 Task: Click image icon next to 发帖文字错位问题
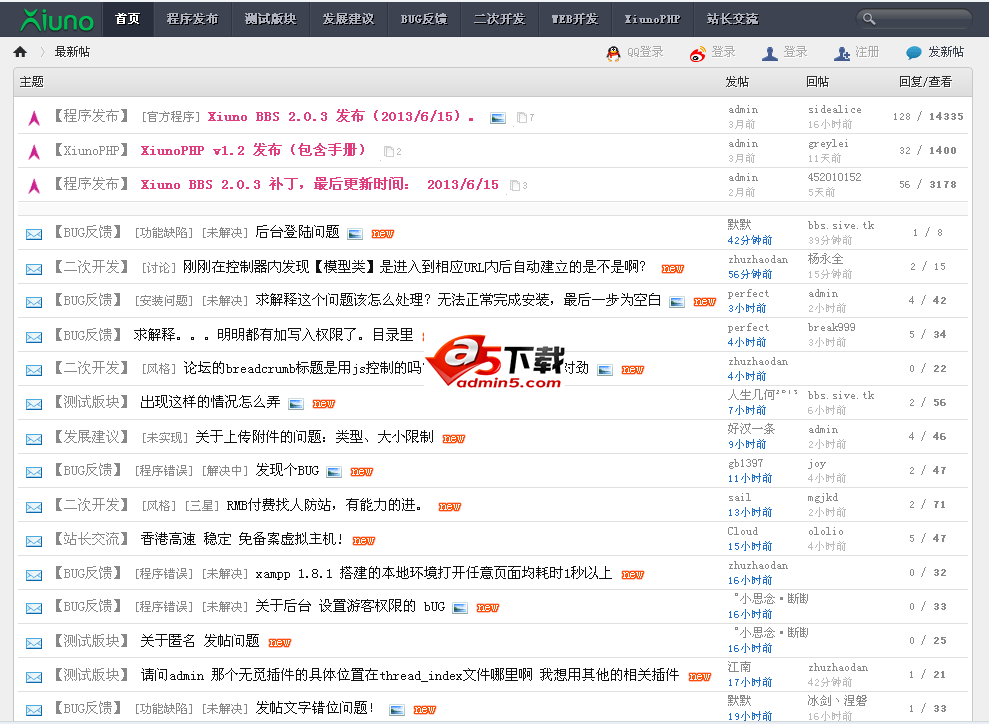(x=397, y=710)
